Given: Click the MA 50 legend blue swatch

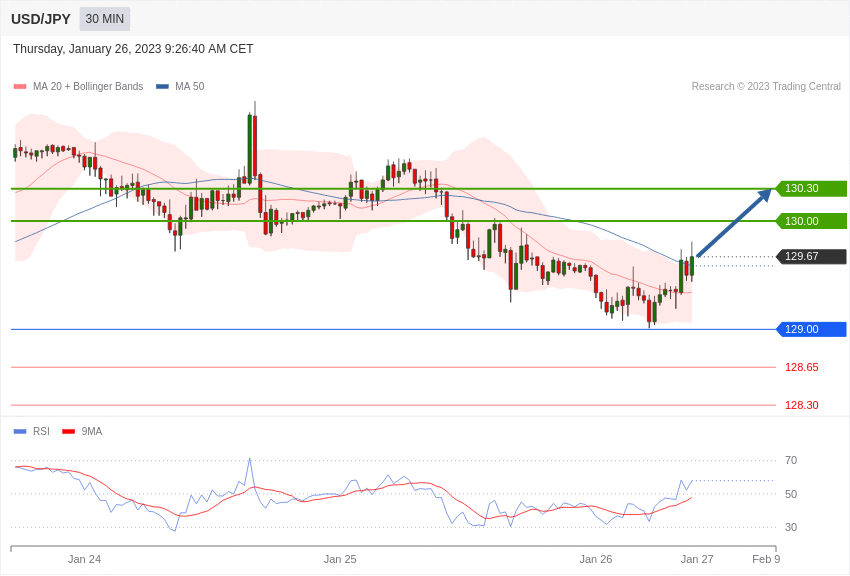Looking at the screenshot, I should pos(162,87).
